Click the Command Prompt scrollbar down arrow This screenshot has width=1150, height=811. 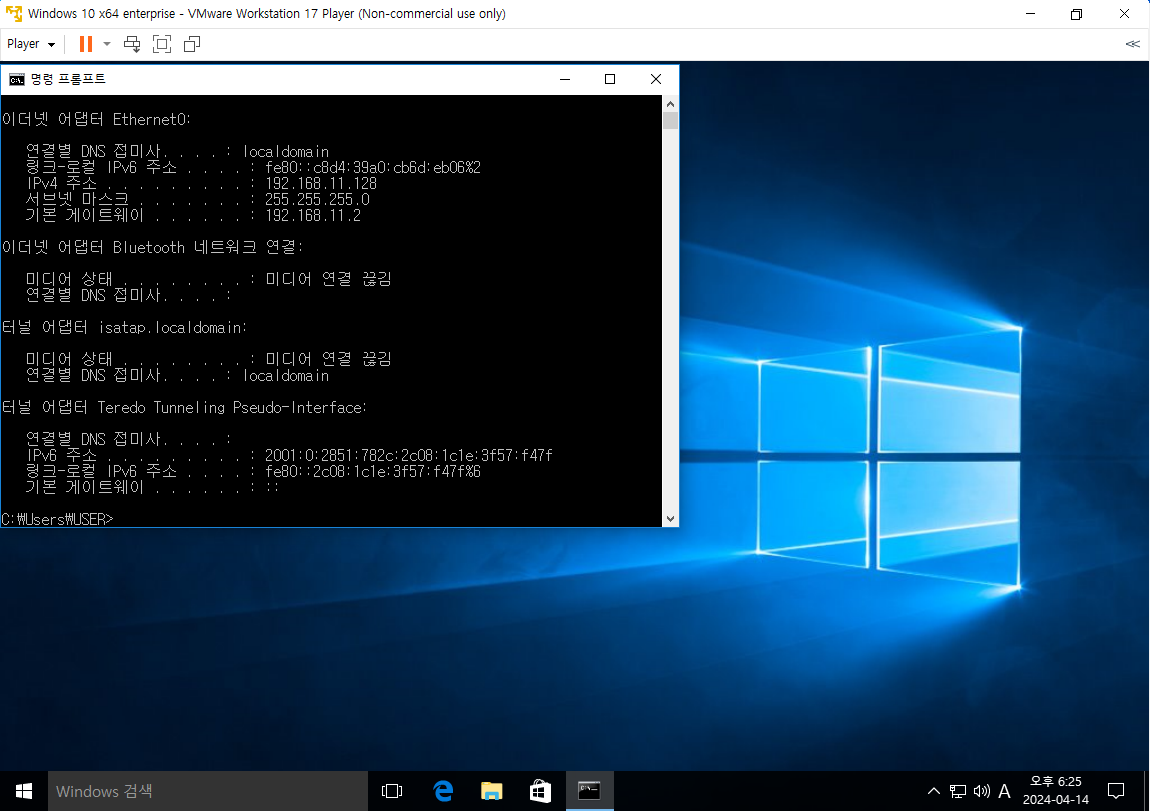(x=670, y=518)
